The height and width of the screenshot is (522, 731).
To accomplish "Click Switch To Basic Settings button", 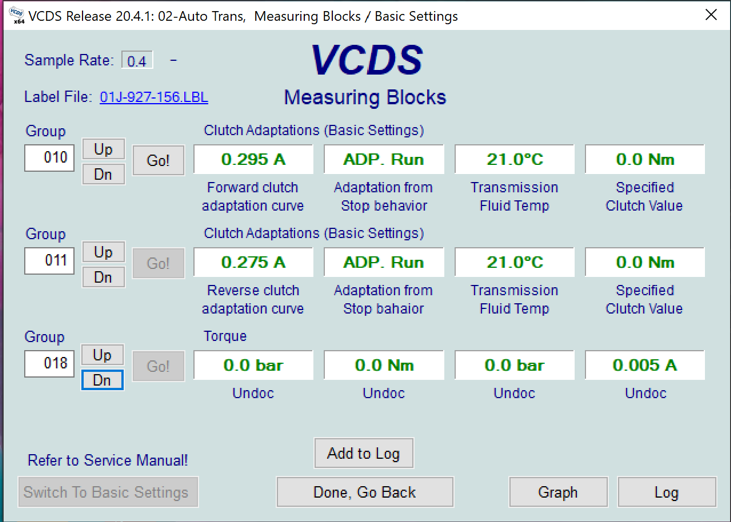I will click(x=108, y=492).
